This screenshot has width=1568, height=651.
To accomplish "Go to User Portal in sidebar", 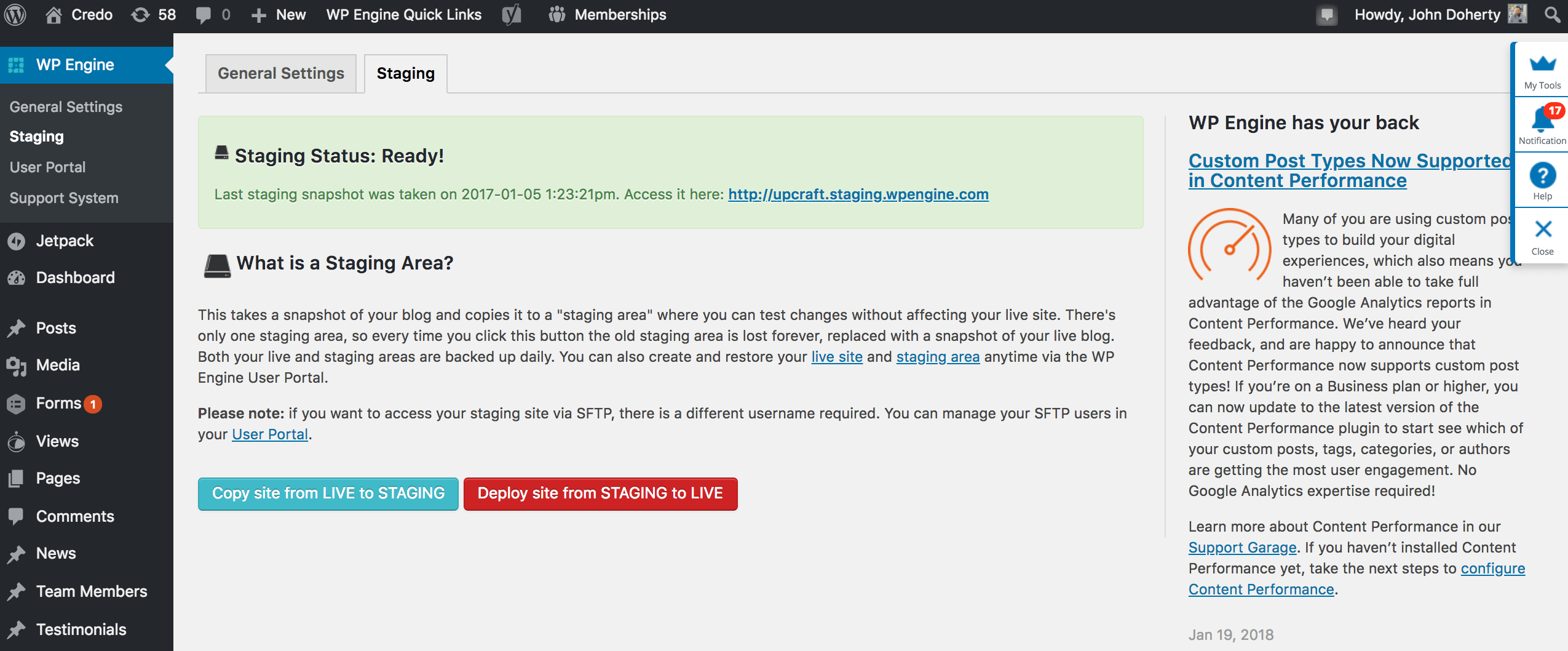I will pos(47,167).
